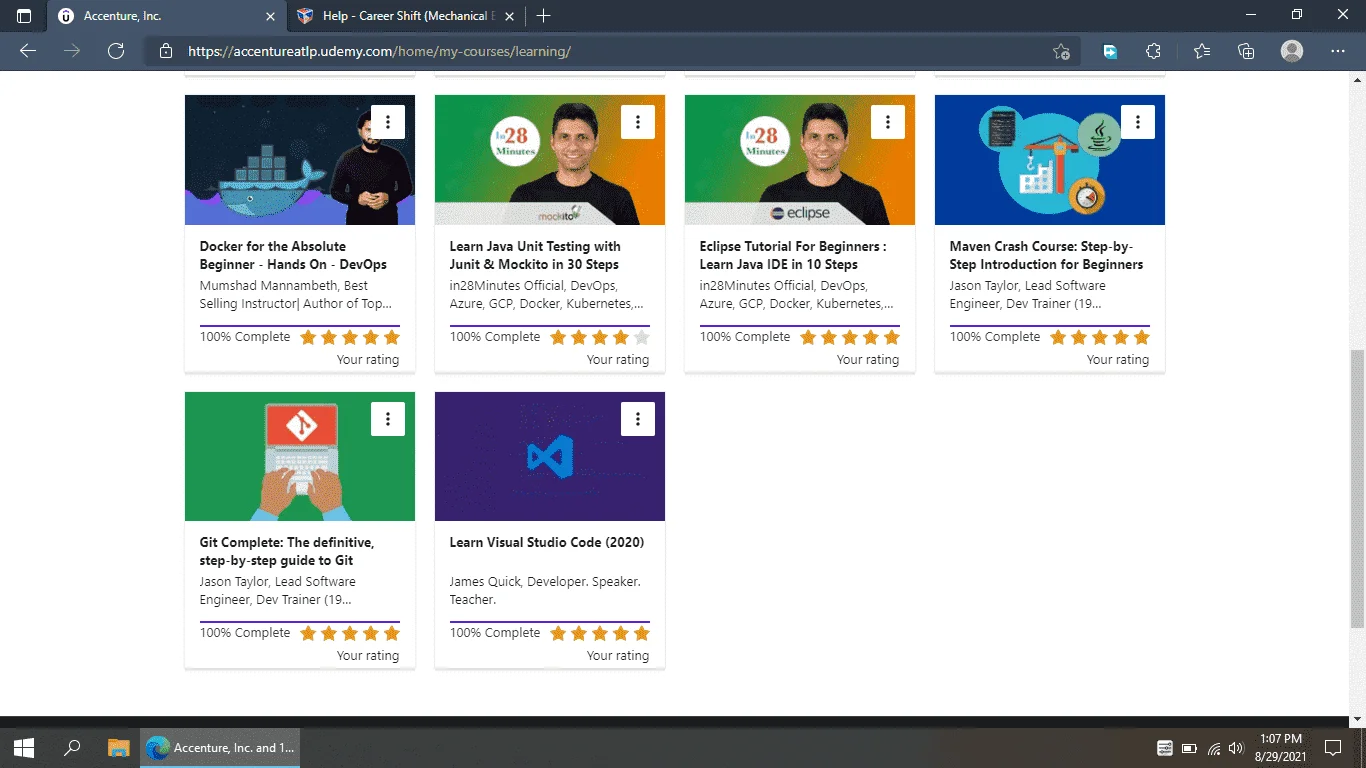The height and width of the screenshot is (768, 1366).
Task: Click the James Quick instructor text
Action: [x=545, y=590]
